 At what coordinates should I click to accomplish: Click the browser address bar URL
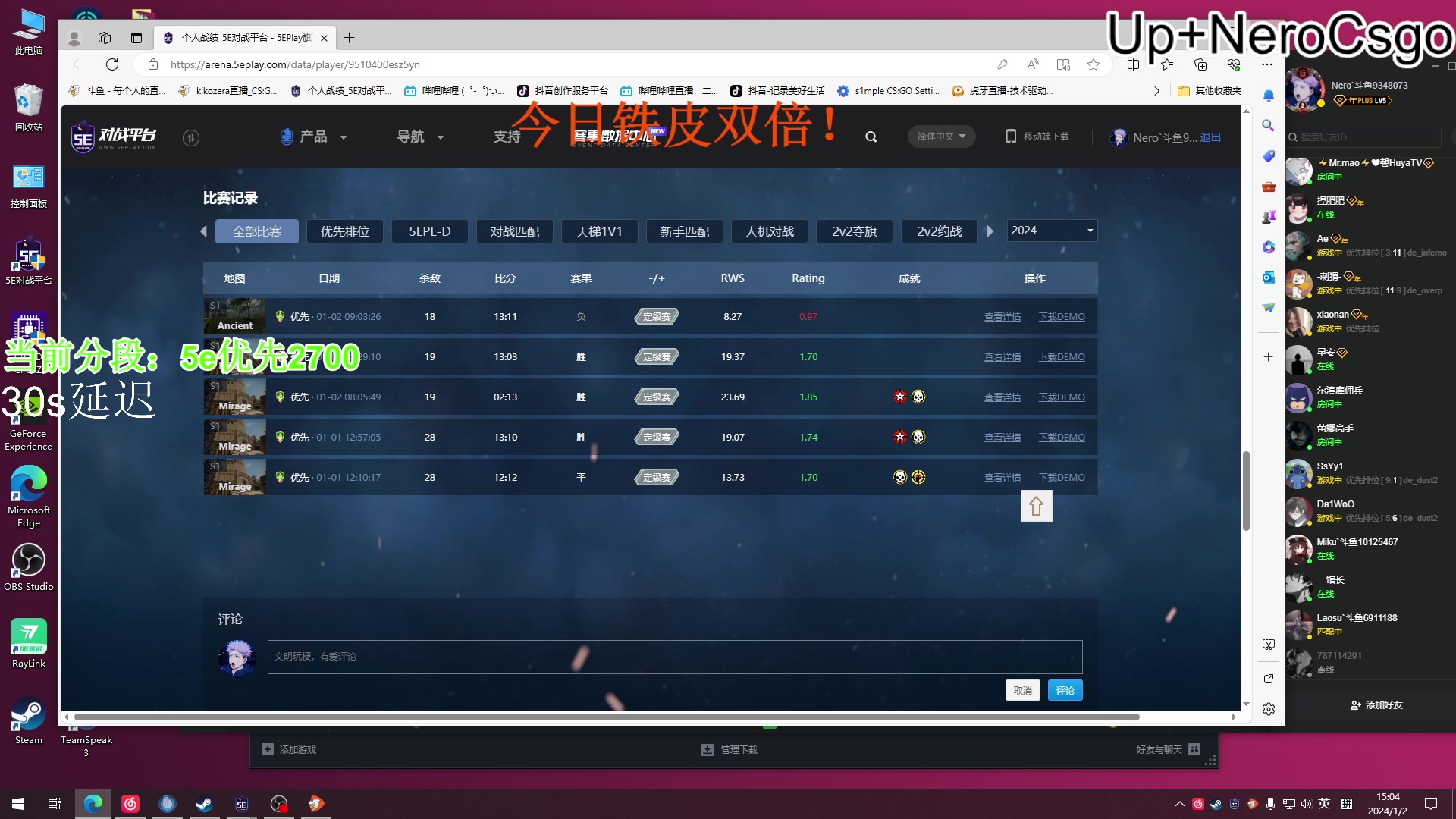pos(295,64)
